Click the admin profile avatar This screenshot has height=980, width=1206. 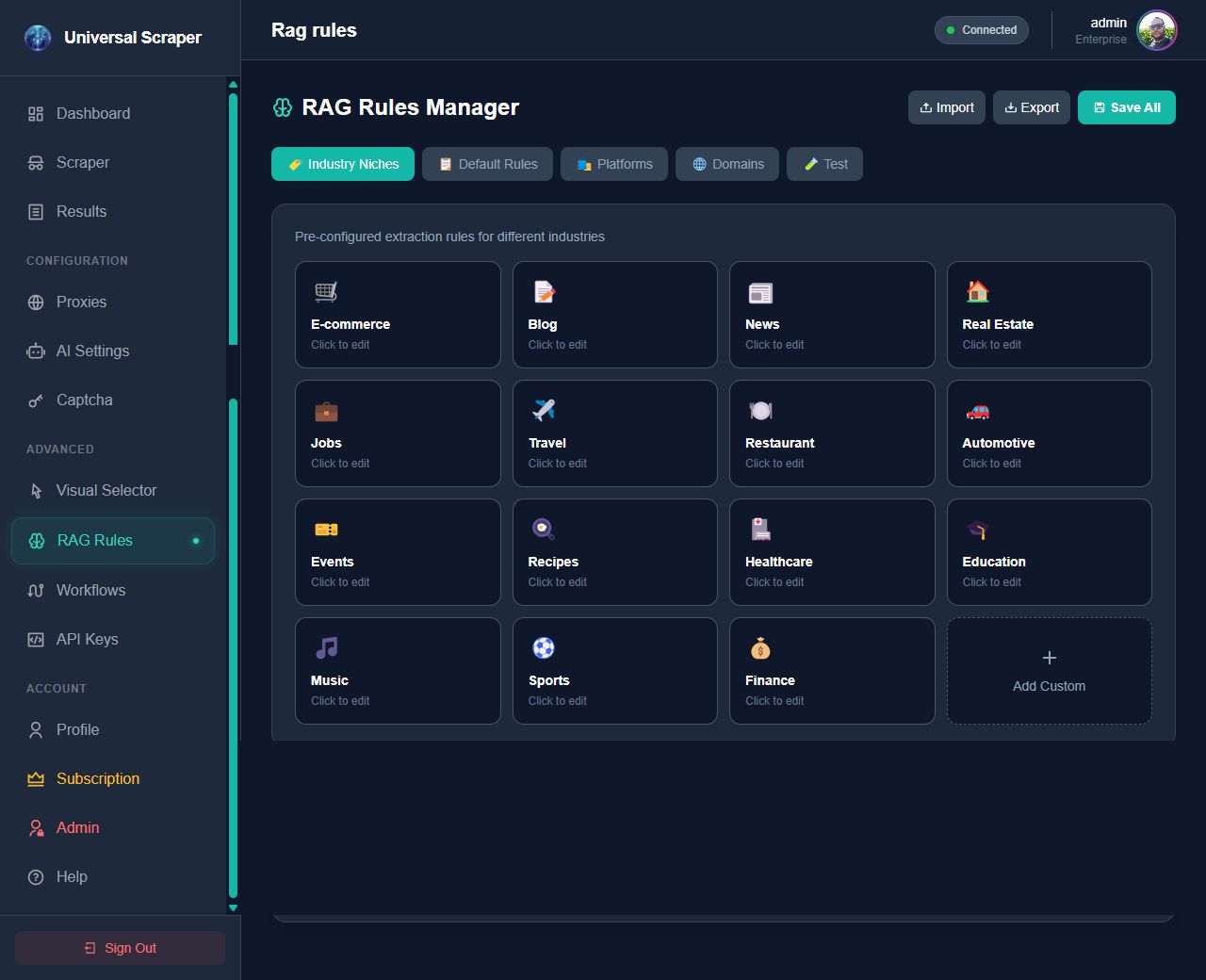[x=1156, y=30]
